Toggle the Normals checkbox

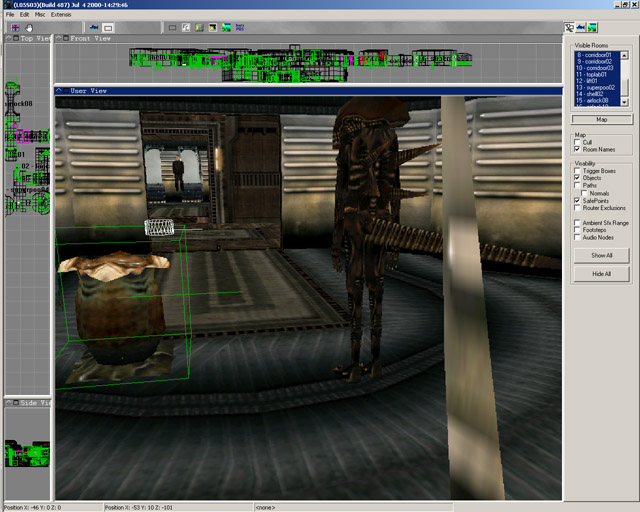tap(584, 193)
